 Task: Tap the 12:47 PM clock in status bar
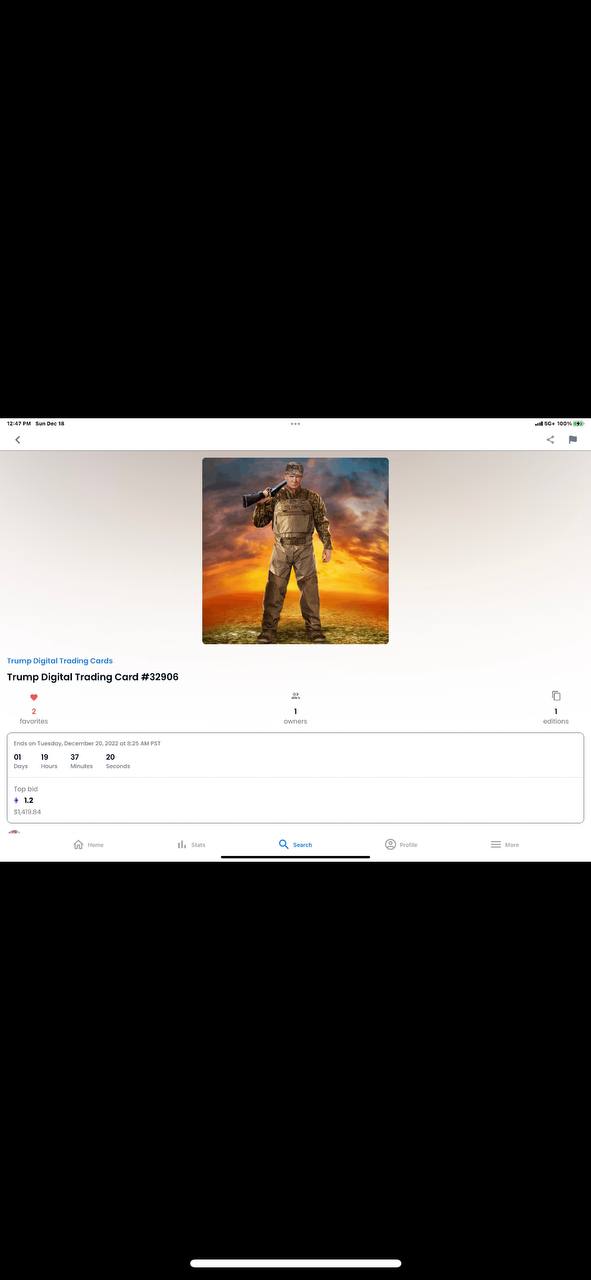click(19, 423)
